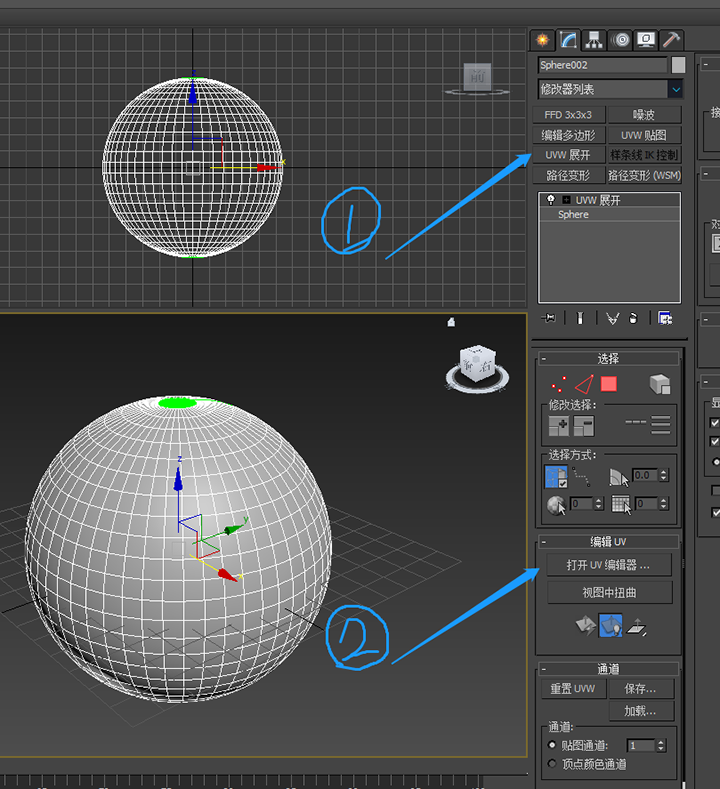Screen dimensions: 720x789
Task: Select Polygon sub-object mode icon
Action: (609, 384)
